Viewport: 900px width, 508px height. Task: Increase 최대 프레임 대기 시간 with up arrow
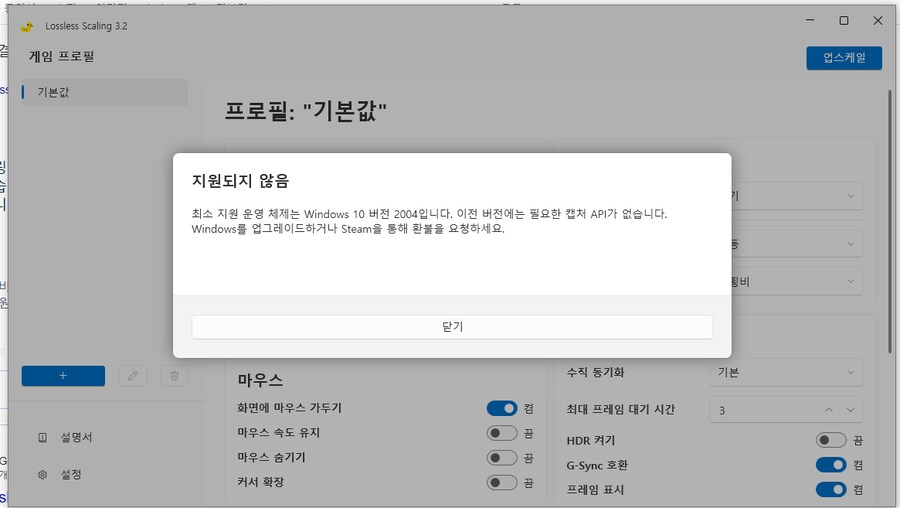[829, 410]
